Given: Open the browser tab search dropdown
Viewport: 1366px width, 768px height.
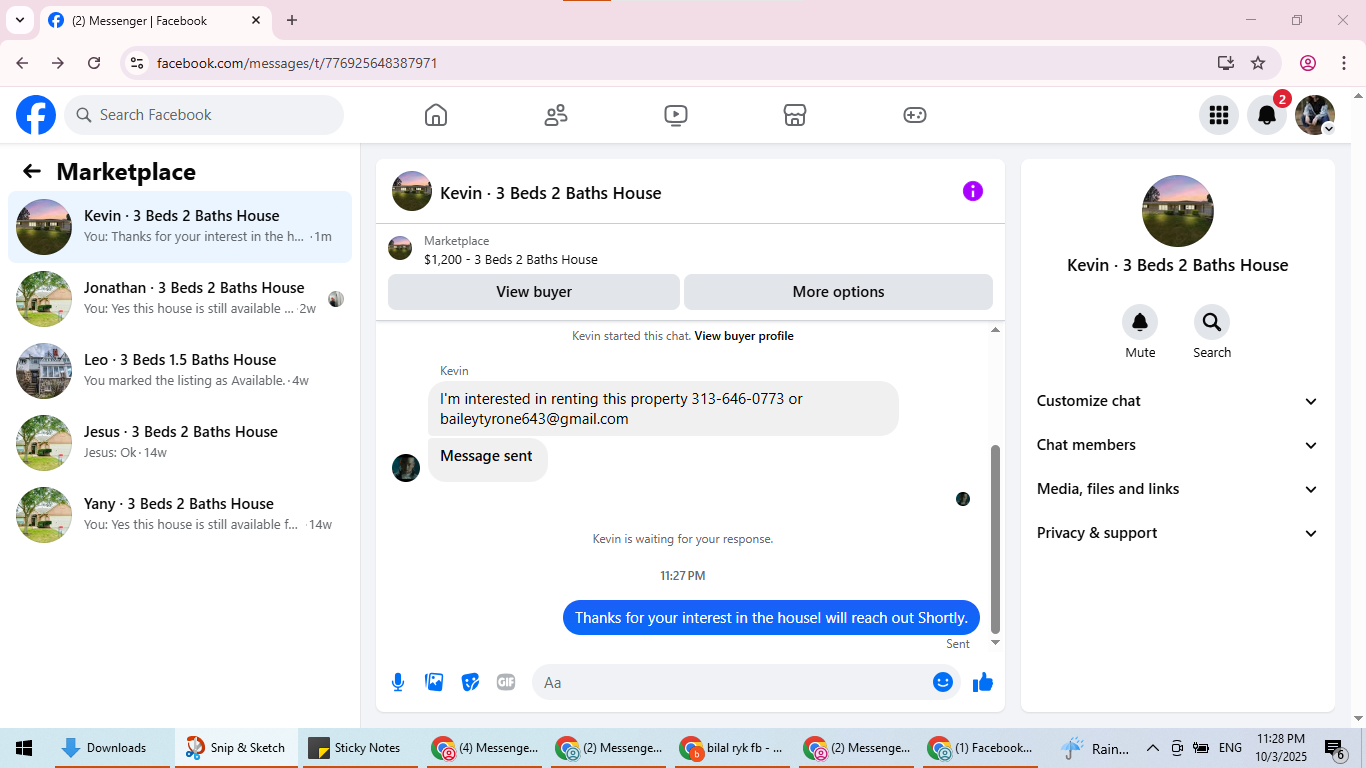Looking at the screenshot, I should tap(19, 20).
